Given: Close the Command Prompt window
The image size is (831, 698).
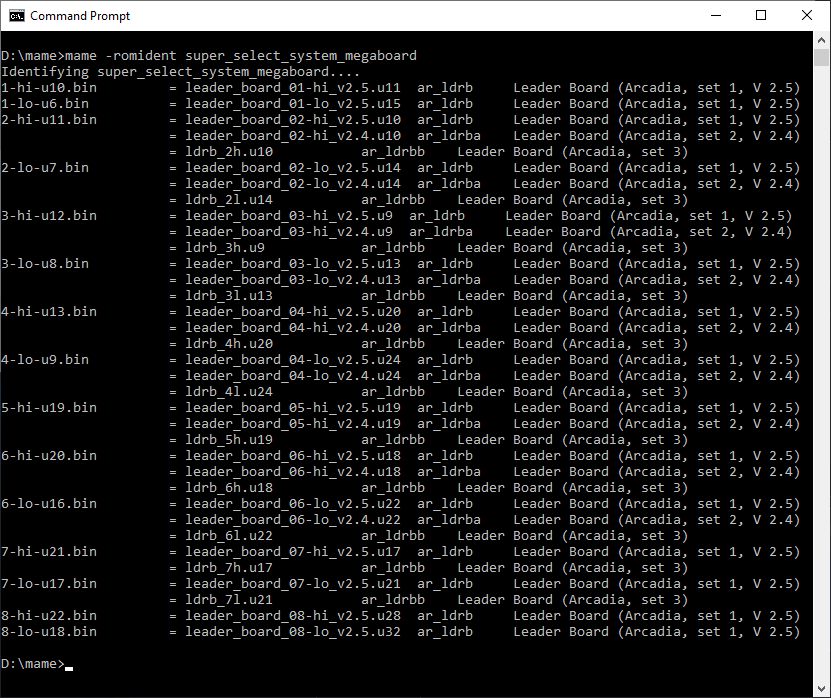Looking at the screenshot, I should pos(807,15).
